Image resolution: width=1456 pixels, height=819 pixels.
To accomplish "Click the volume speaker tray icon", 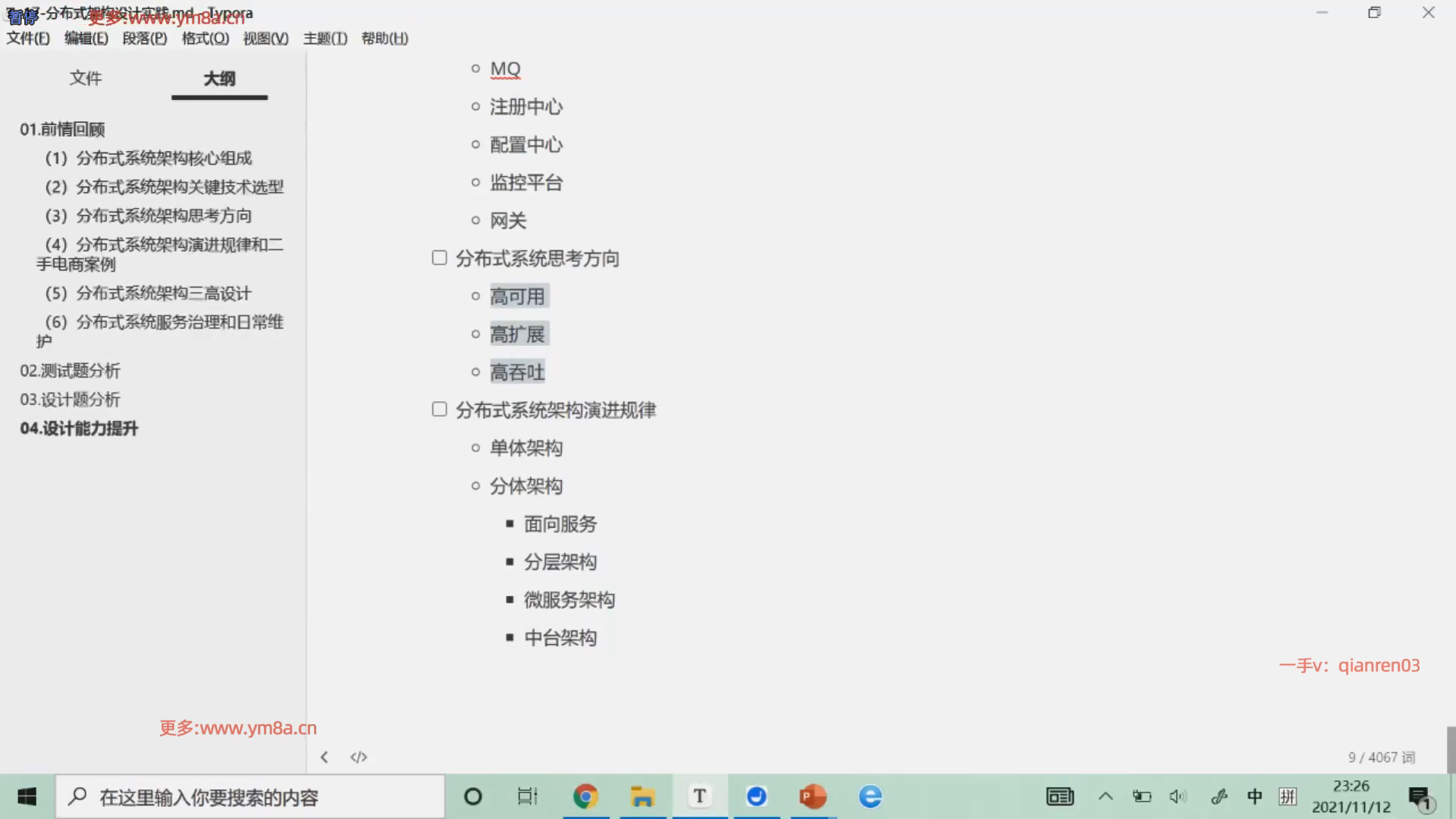I will point(1178,796).
